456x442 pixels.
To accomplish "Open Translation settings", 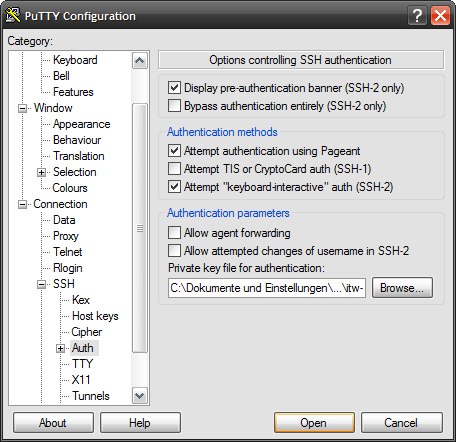I will tap(79, 156).
